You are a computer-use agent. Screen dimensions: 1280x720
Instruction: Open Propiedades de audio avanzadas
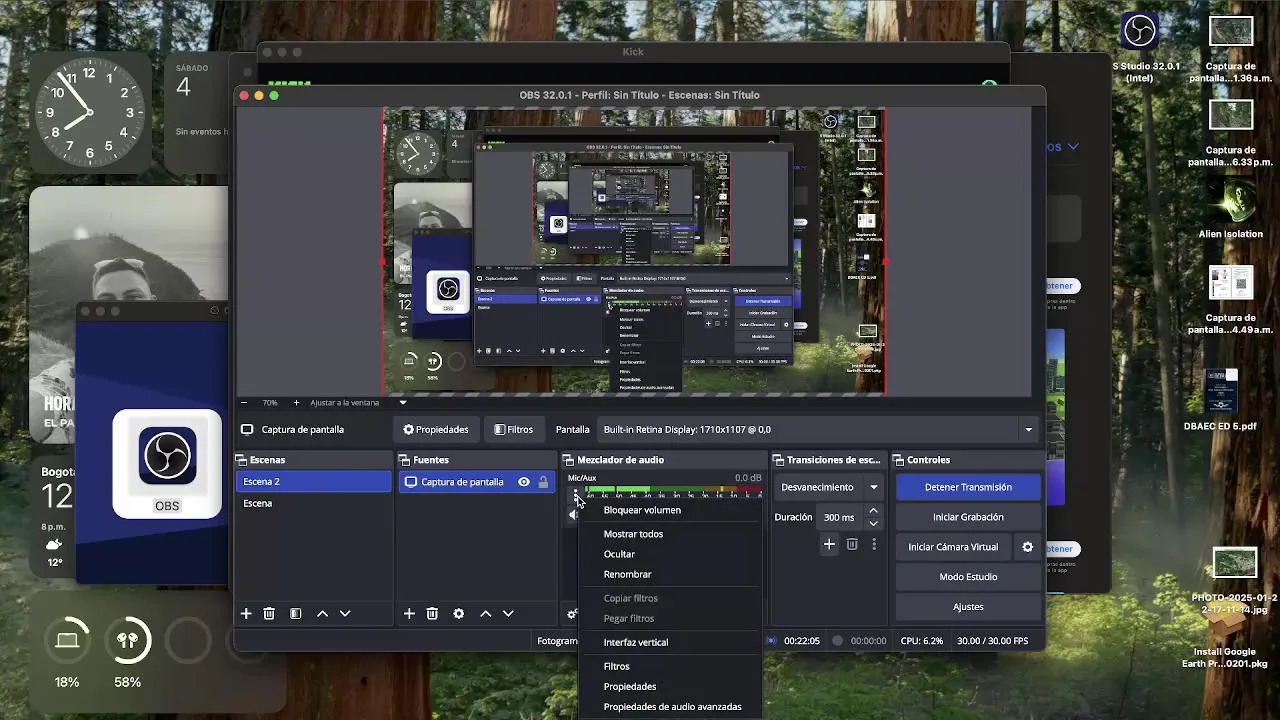coord(670,707)
